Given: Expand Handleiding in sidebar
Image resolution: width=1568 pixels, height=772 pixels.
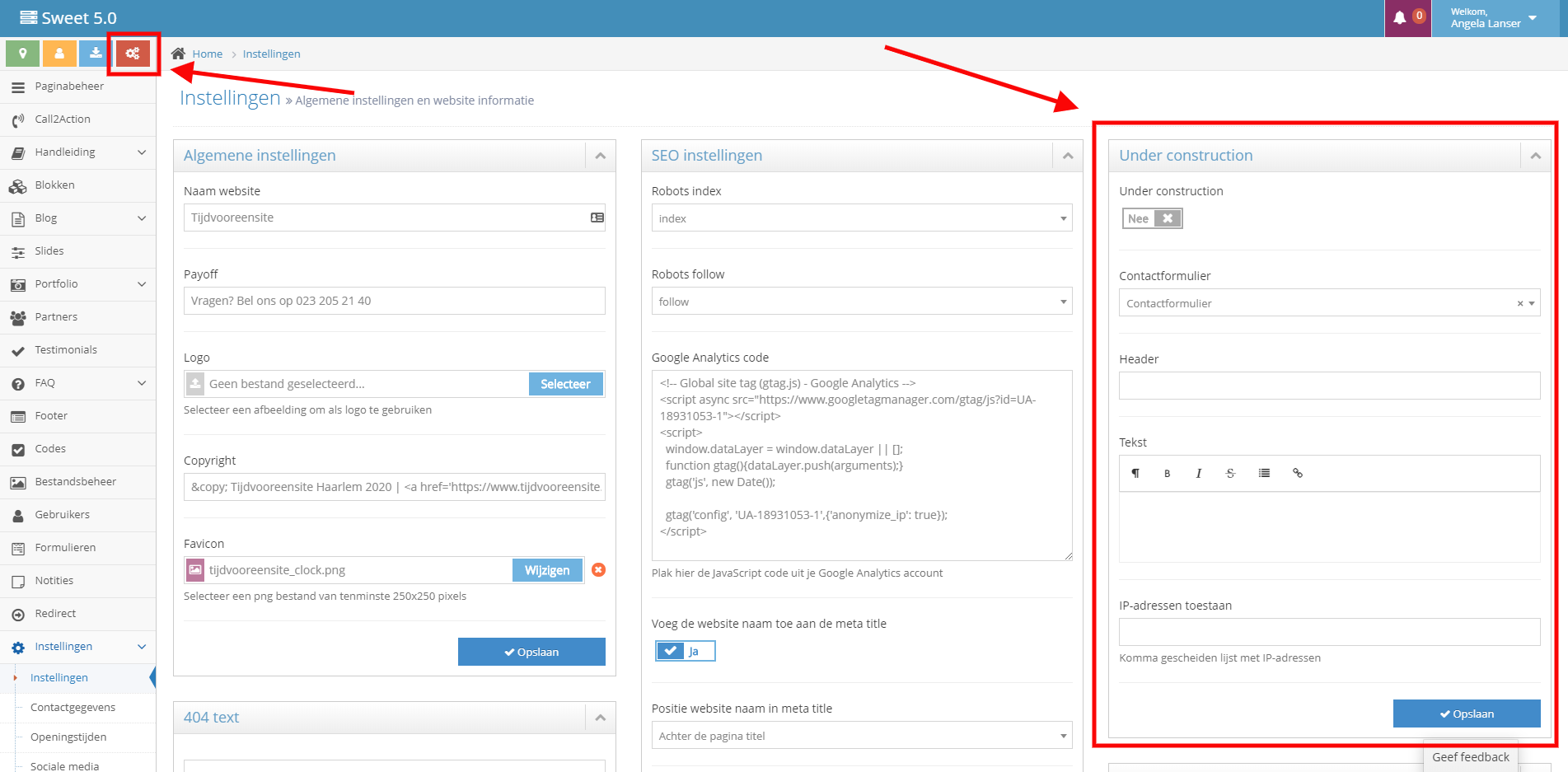Looking at the screenshot, I should tap(77, 152).
